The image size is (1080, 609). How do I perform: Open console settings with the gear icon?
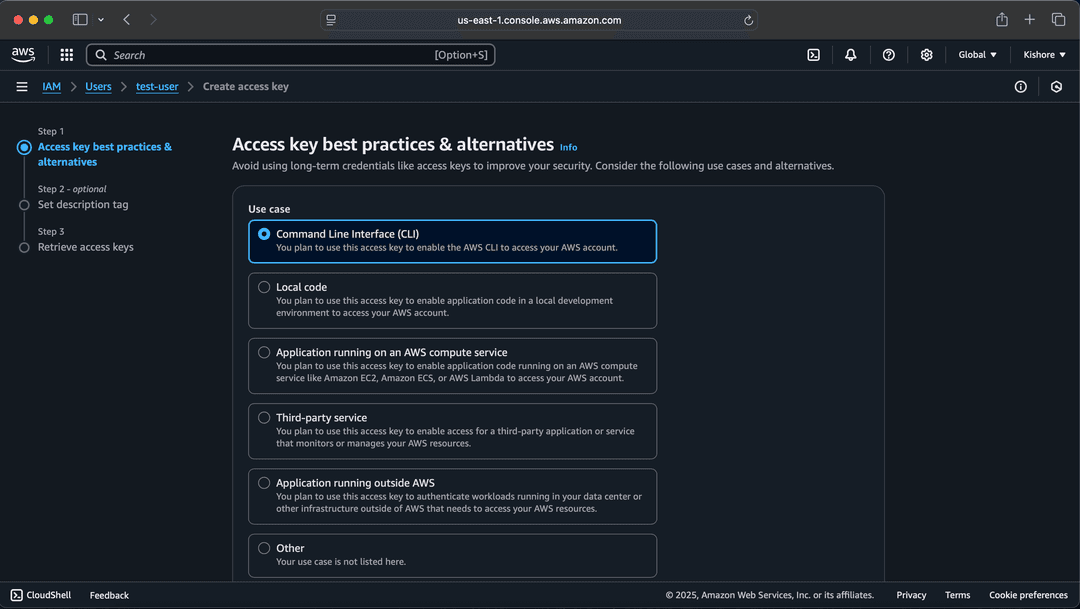coord(926,55)
